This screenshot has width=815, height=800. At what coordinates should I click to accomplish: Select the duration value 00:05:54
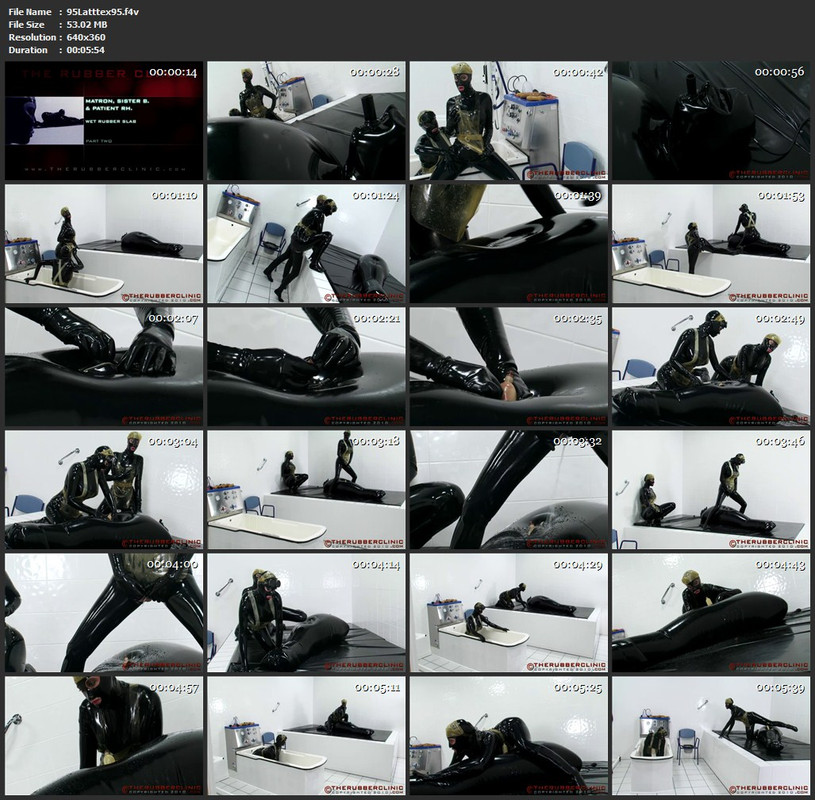86,50
